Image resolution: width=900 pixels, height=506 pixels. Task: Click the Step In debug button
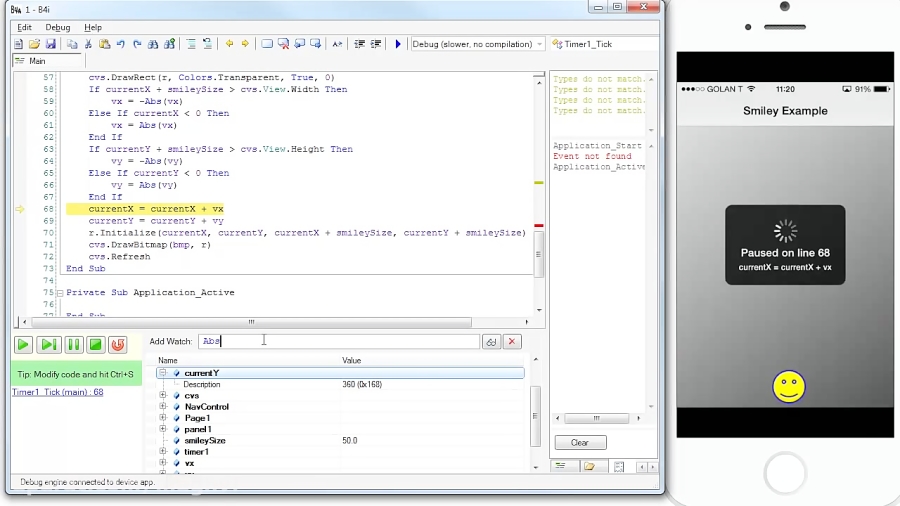47,345
